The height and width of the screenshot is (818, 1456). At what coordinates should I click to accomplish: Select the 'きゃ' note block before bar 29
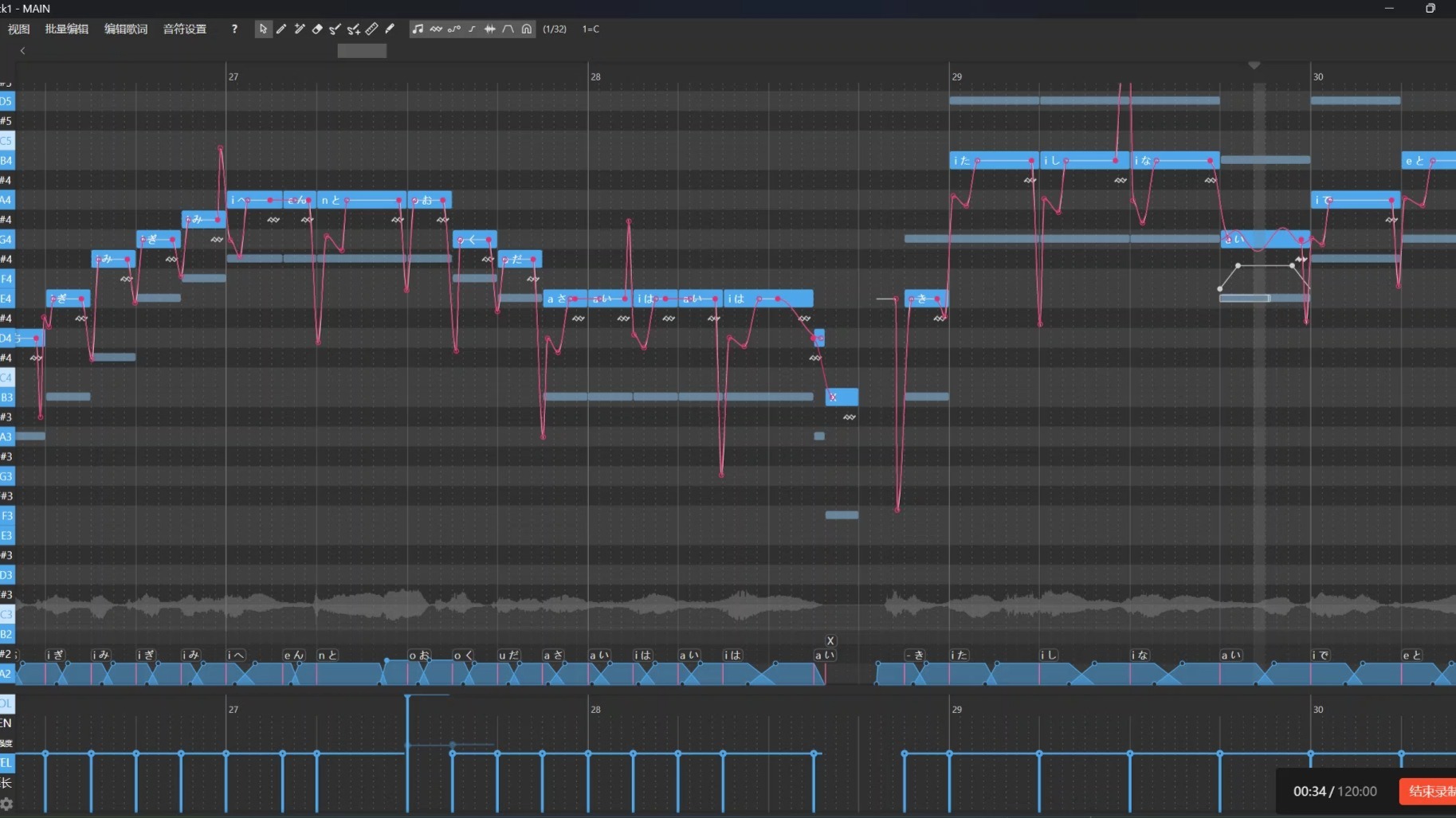(x=926, y=299)
